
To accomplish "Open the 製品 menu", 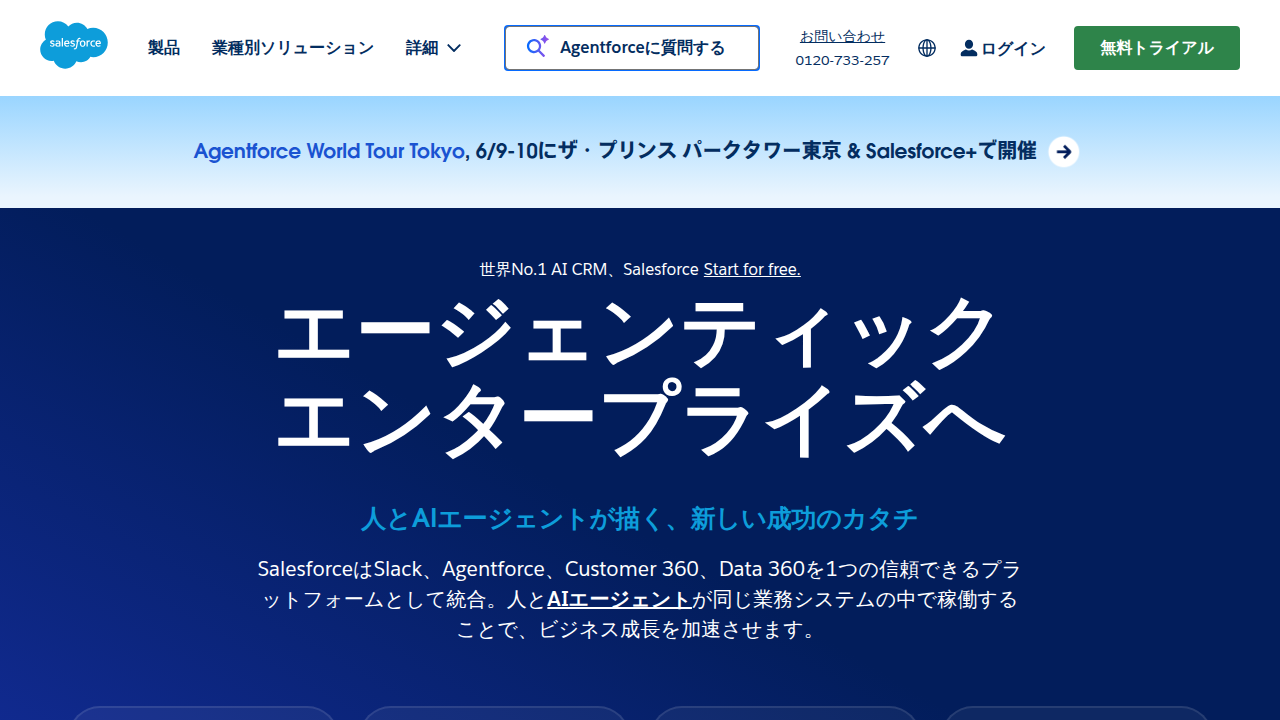I will pyautogui.click(x=164, y=48).
